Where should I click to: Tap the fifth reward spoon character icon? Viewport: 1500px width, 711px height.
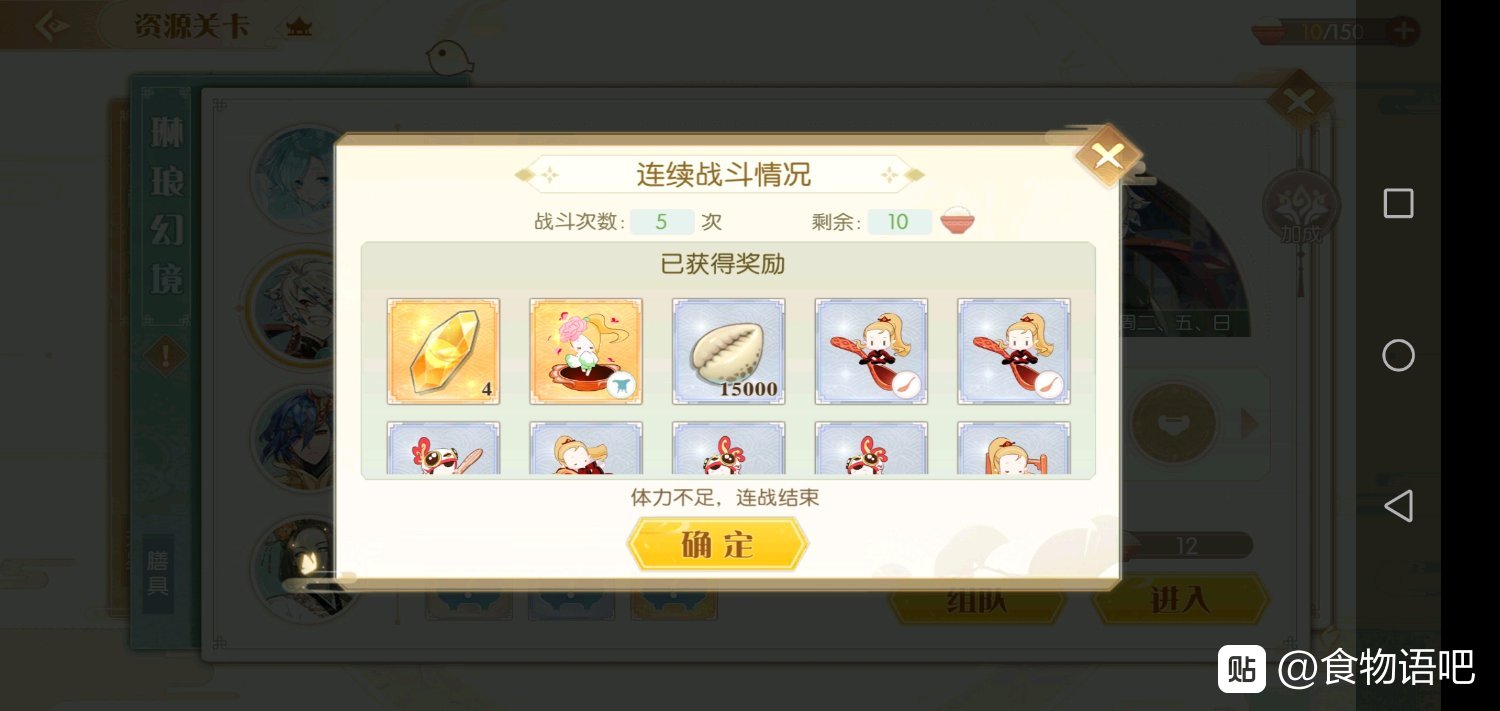[1014, 351]
